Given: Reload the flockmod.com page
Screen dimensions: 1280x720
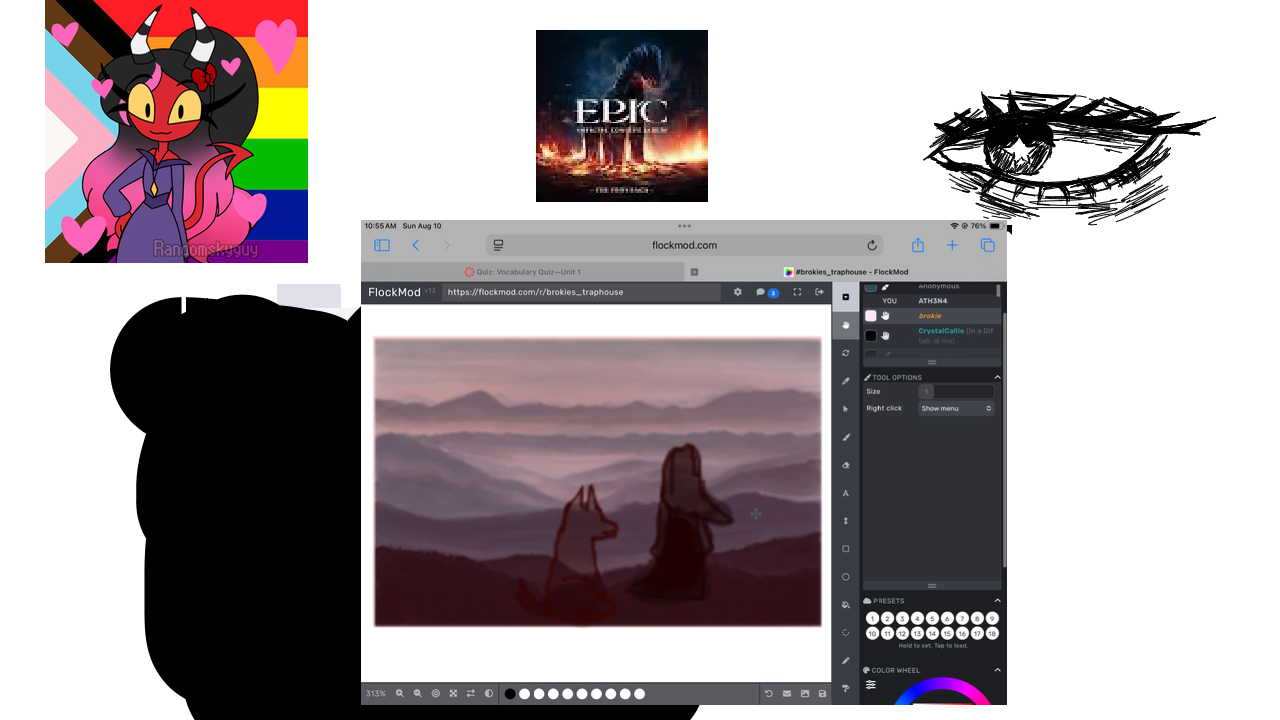Looking at the screenshot, I should (871, 245).
